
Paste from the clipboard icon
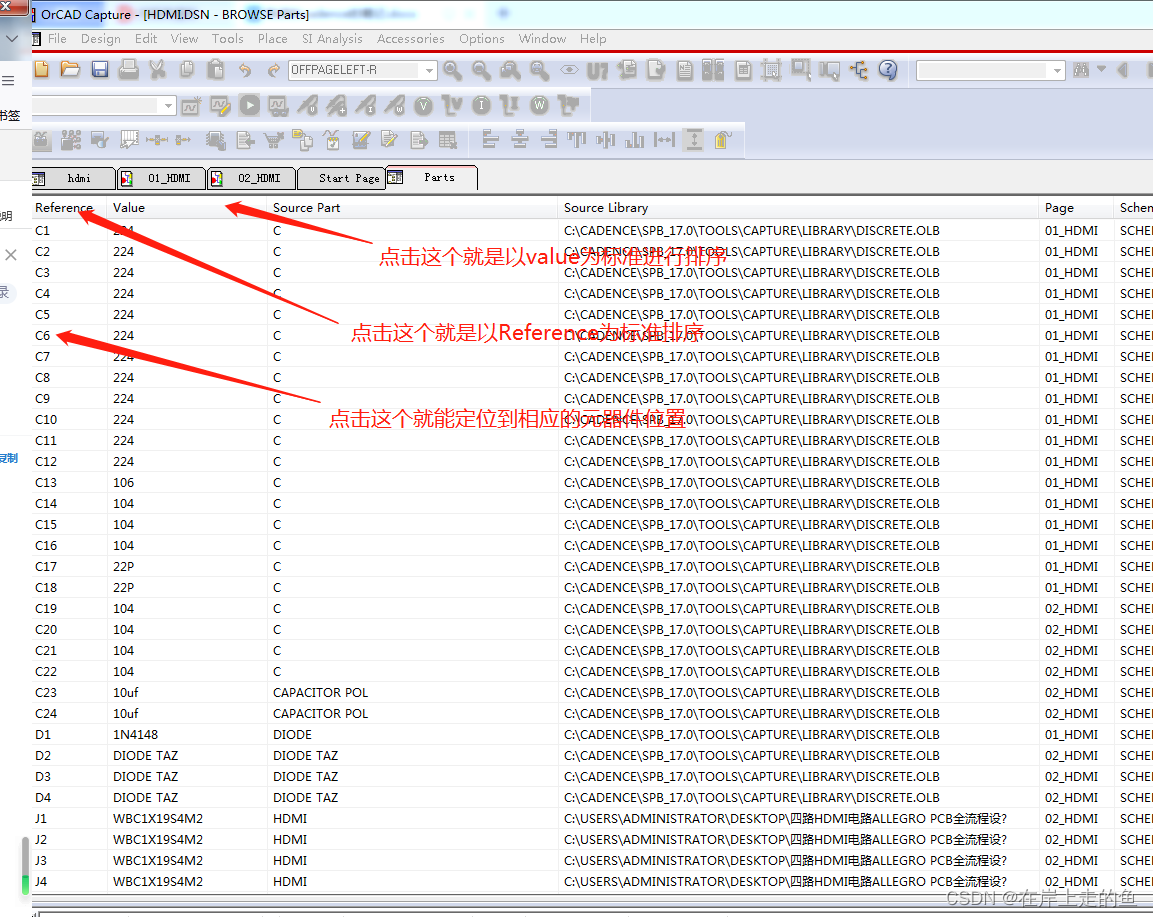coord(215,70)
